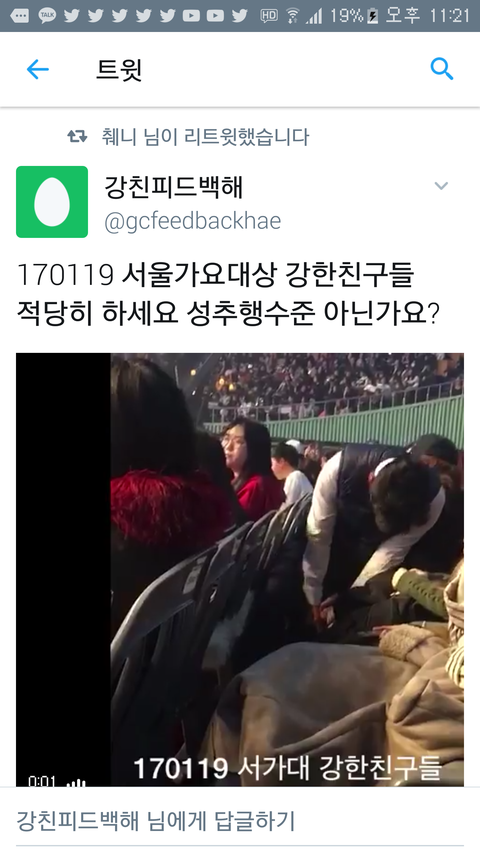The image size is (480, 853).
Task: Open search with the magnifier icon
Action: tap(441, 70)
